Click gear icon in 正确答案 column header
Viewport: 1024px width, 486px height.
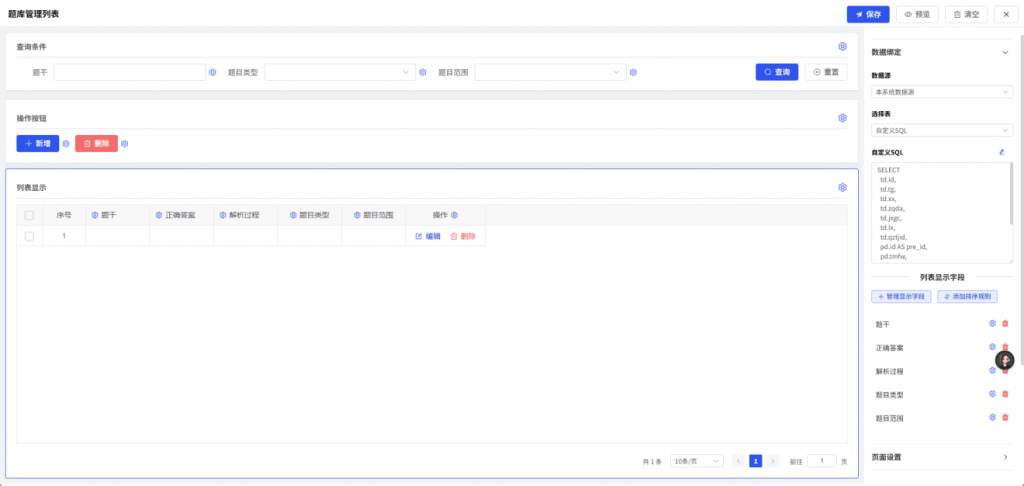[x=158, y=215]
